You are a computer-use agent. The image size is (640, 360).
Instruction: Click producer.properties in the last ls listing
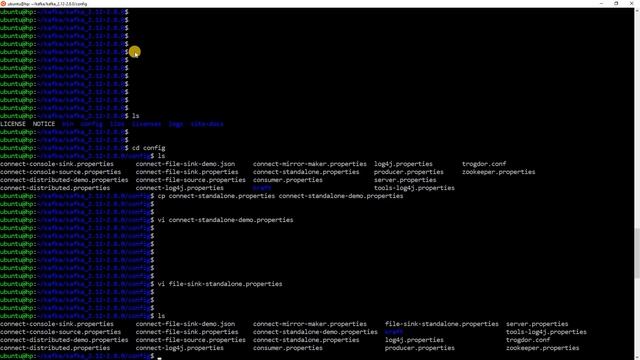click(420, 348)
